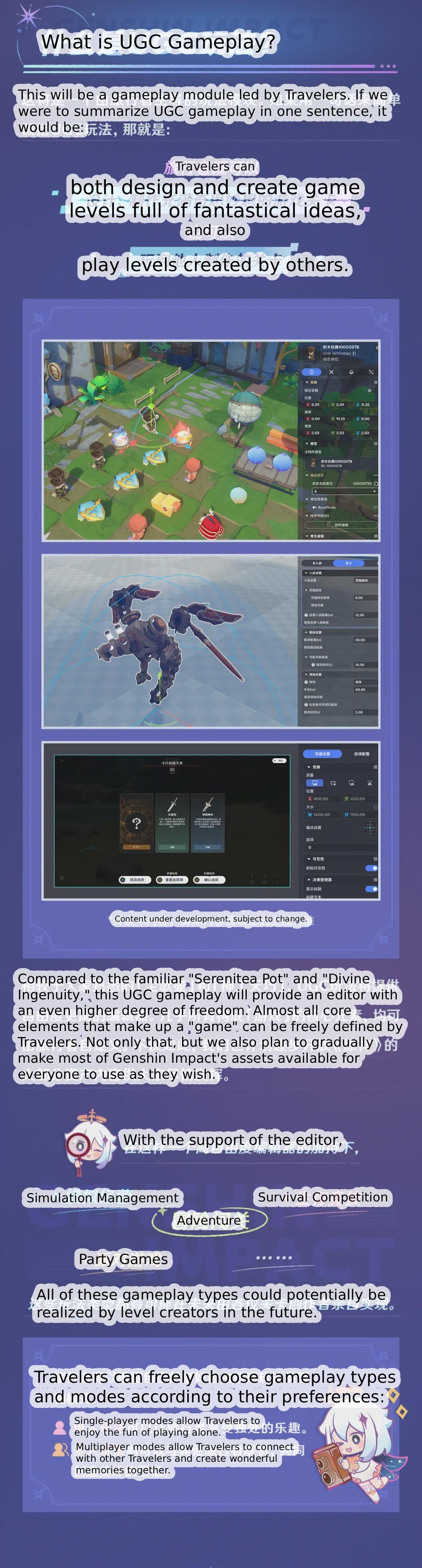Select the mystery question-mark card

(136, 822)
